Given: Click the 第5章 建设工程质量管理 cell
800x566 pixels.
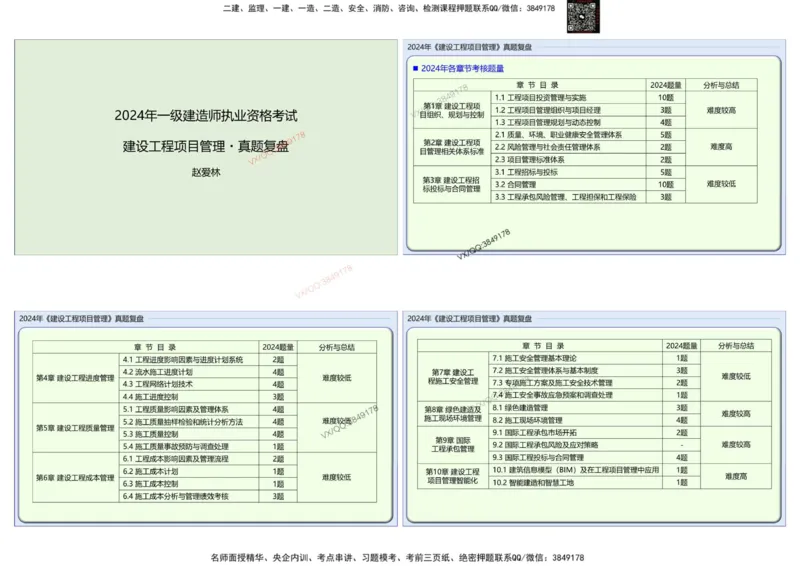Looking at the screenshot, I should click(x=76, y=428).
